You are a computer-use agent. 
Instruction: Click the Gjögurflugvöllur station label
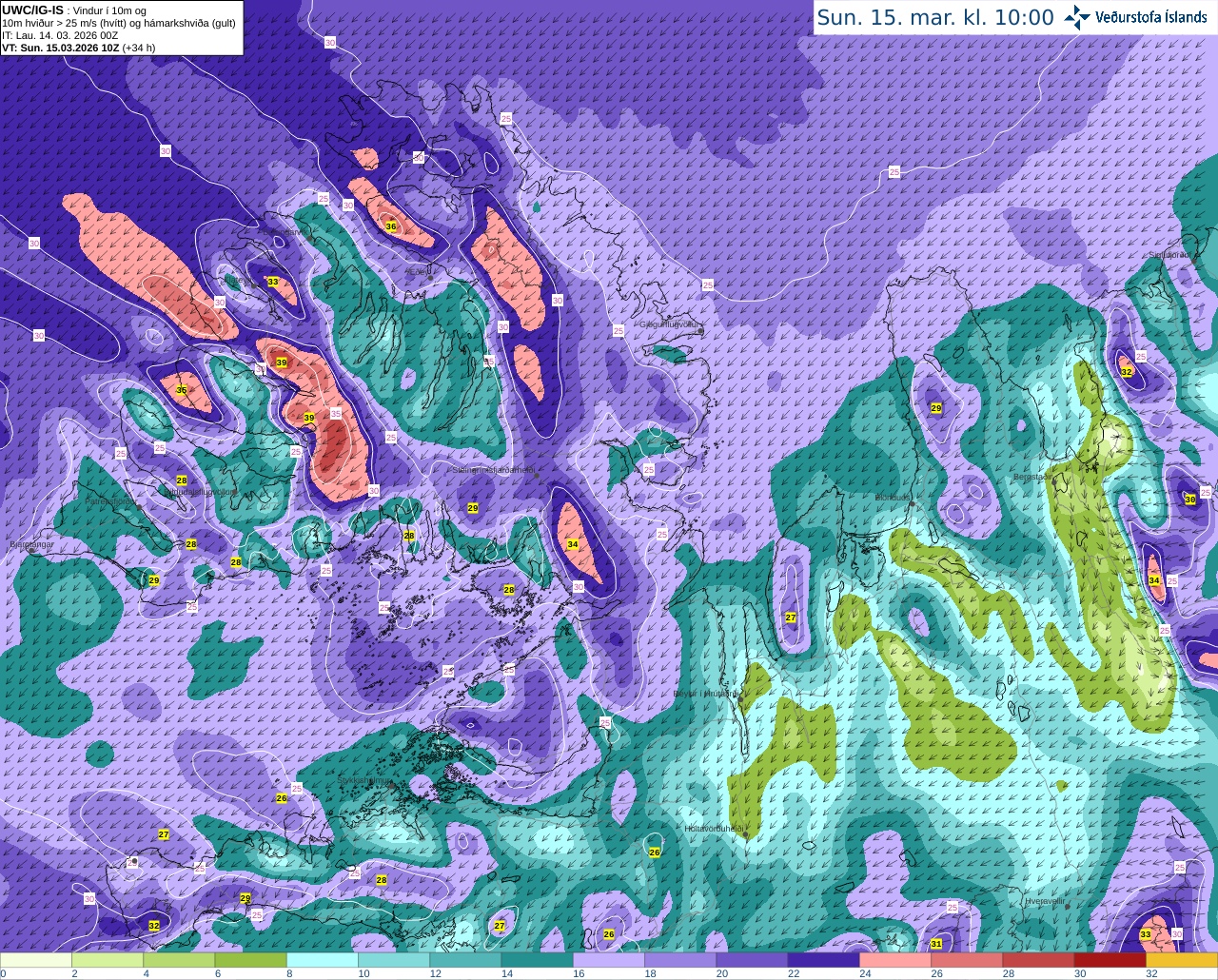[671, 324]
